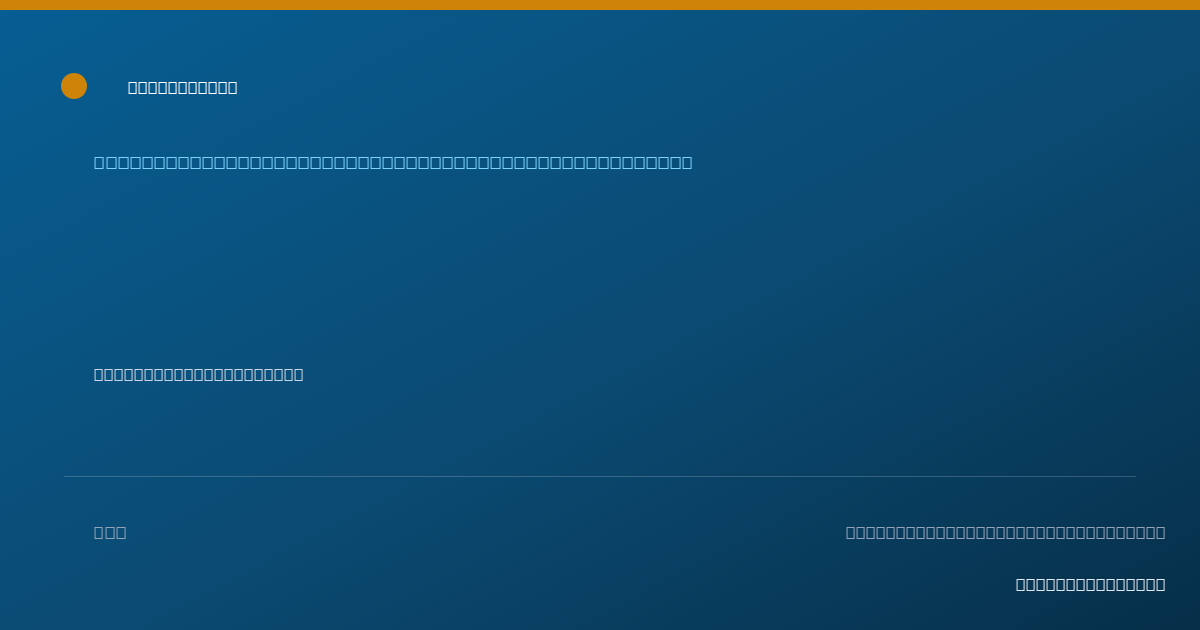Click the three-character gray label at bottom left
Image resolution: width=1200 pixels, height=630 pixels.
[x=110, y=533]
